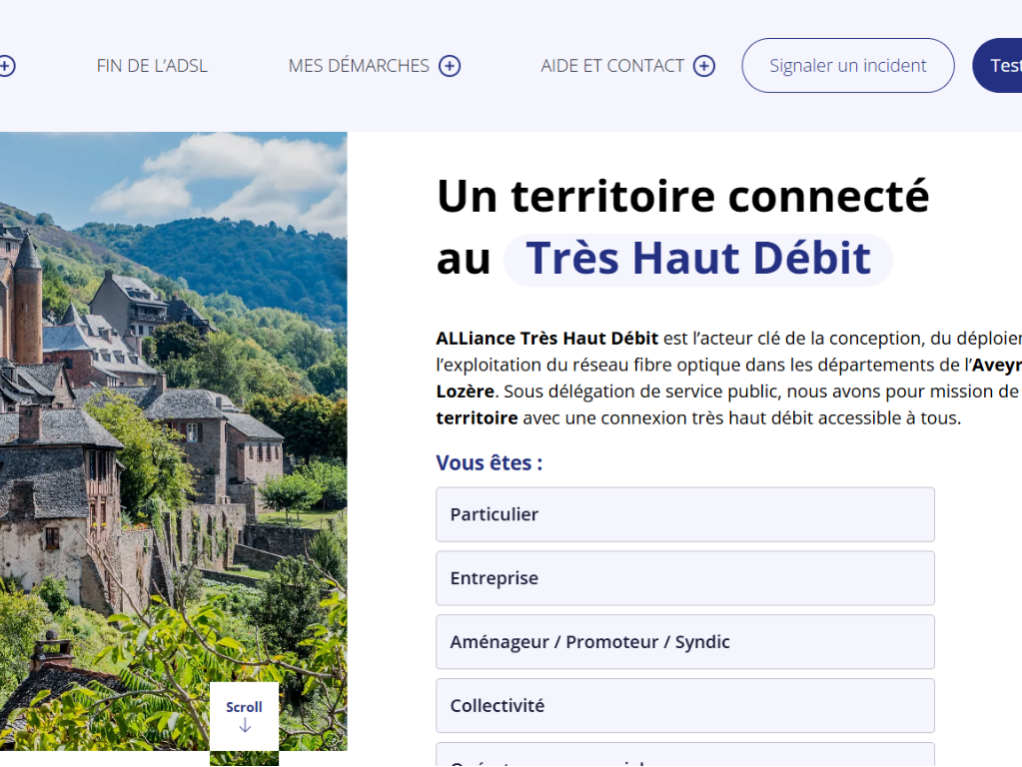Screen dimensions: 1022x767
Task: Select the Entreprise option
Action: click(685, 578)
